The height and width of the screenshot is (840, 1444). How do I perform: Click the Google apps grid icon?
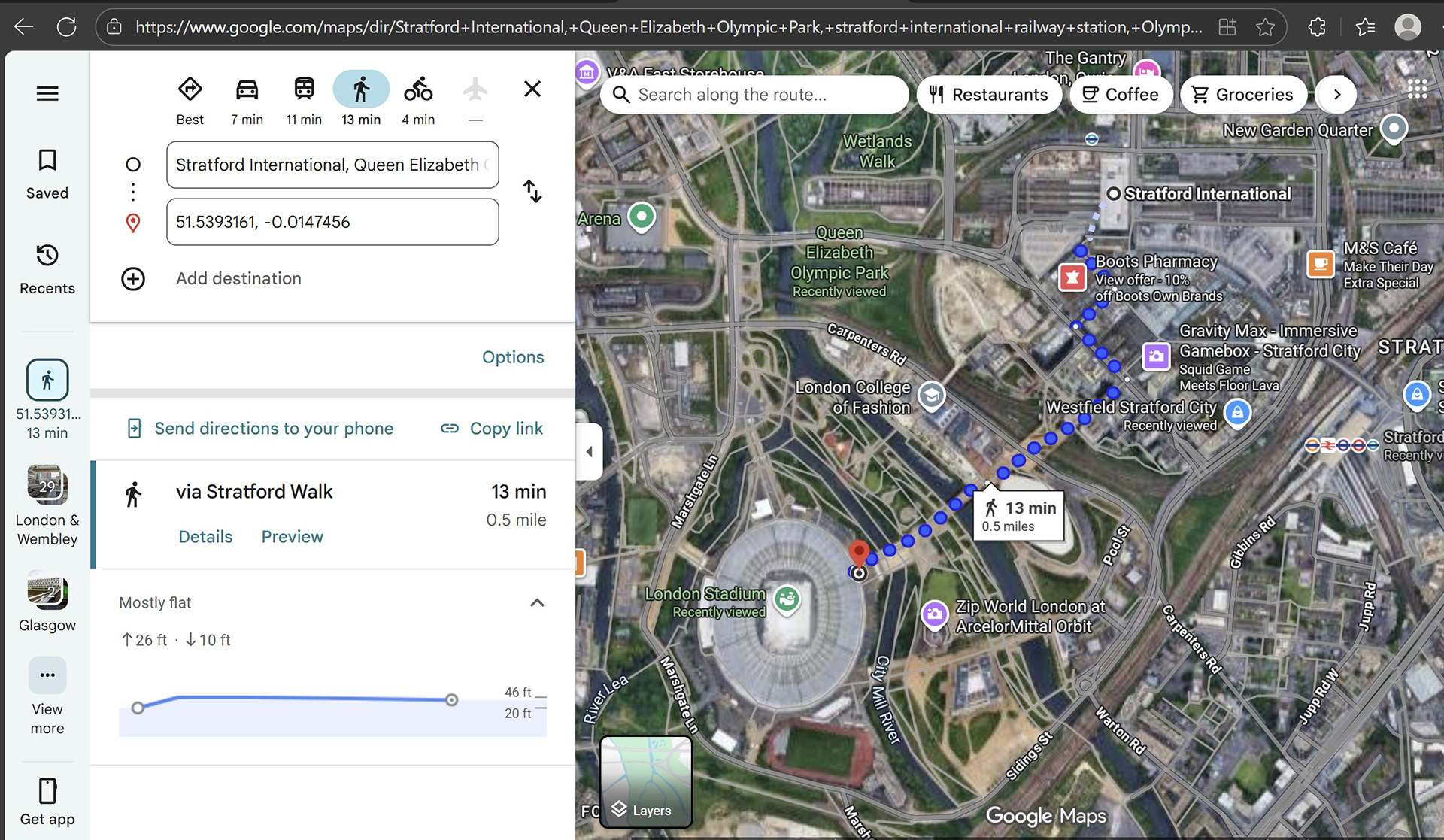(x=1417, y=89)
